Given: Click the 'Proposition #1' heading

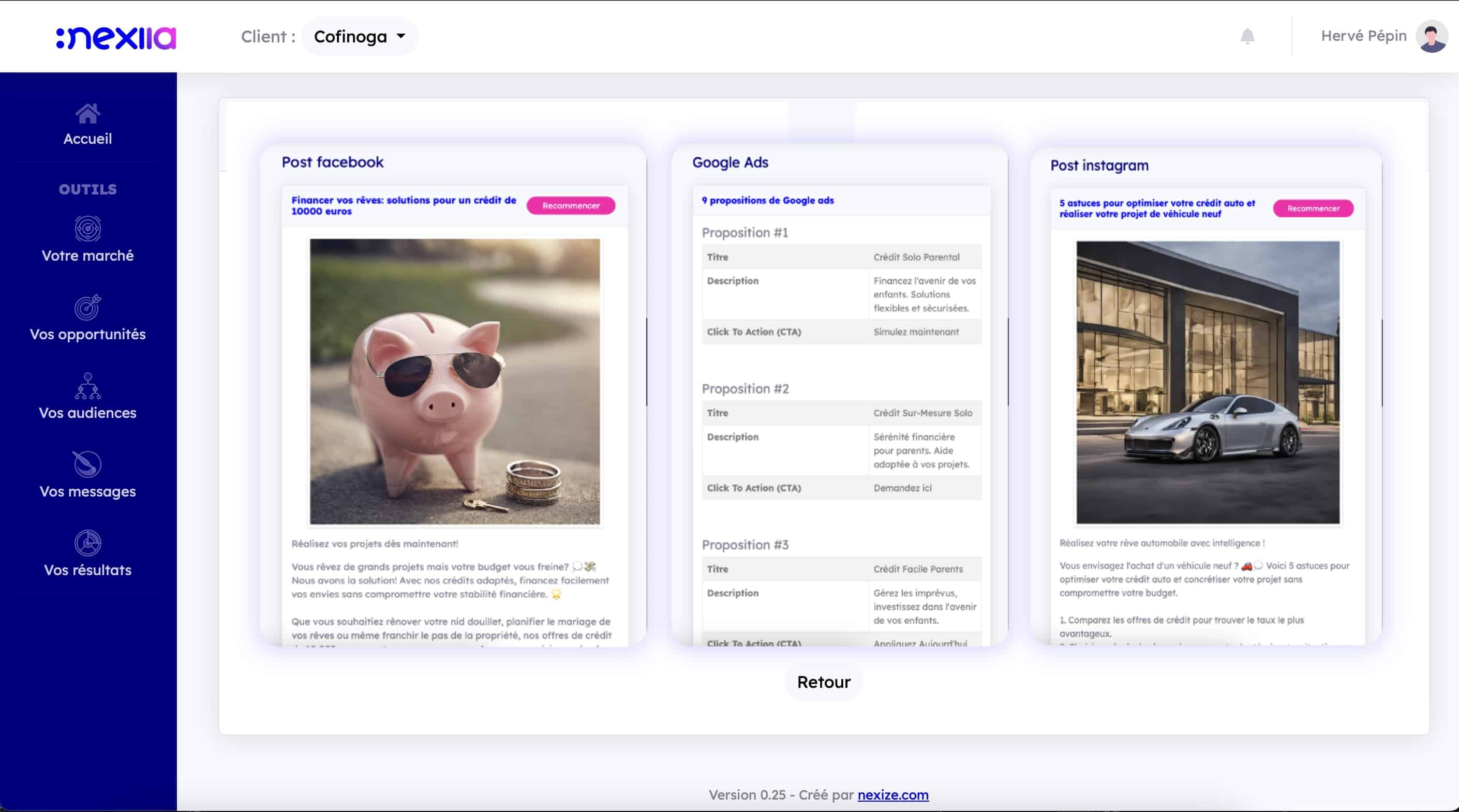Looking at the screenshot, I should tap(745, 233).
